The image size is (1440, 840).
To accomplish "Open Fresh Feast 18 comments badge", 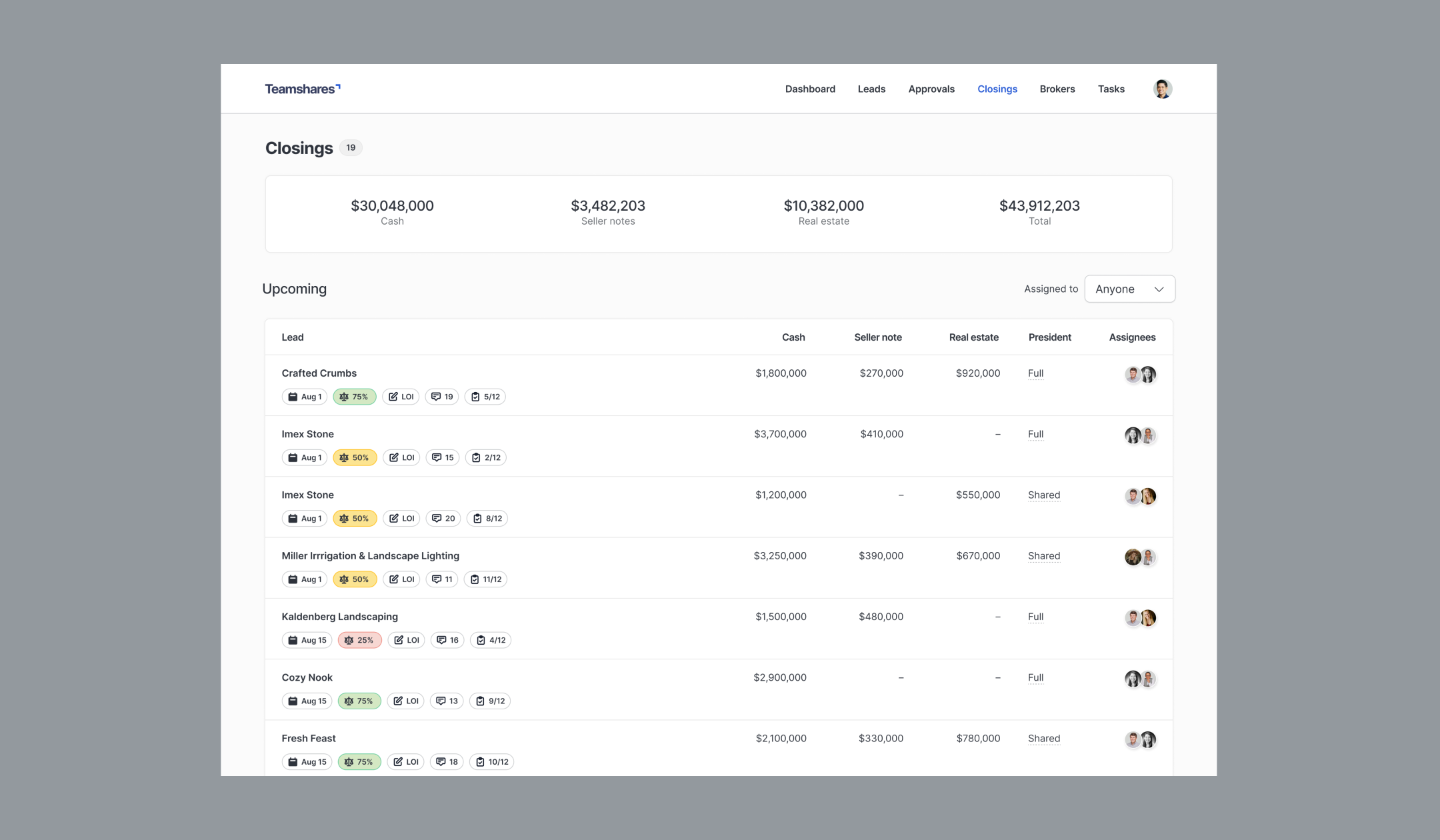I will 447,761.
